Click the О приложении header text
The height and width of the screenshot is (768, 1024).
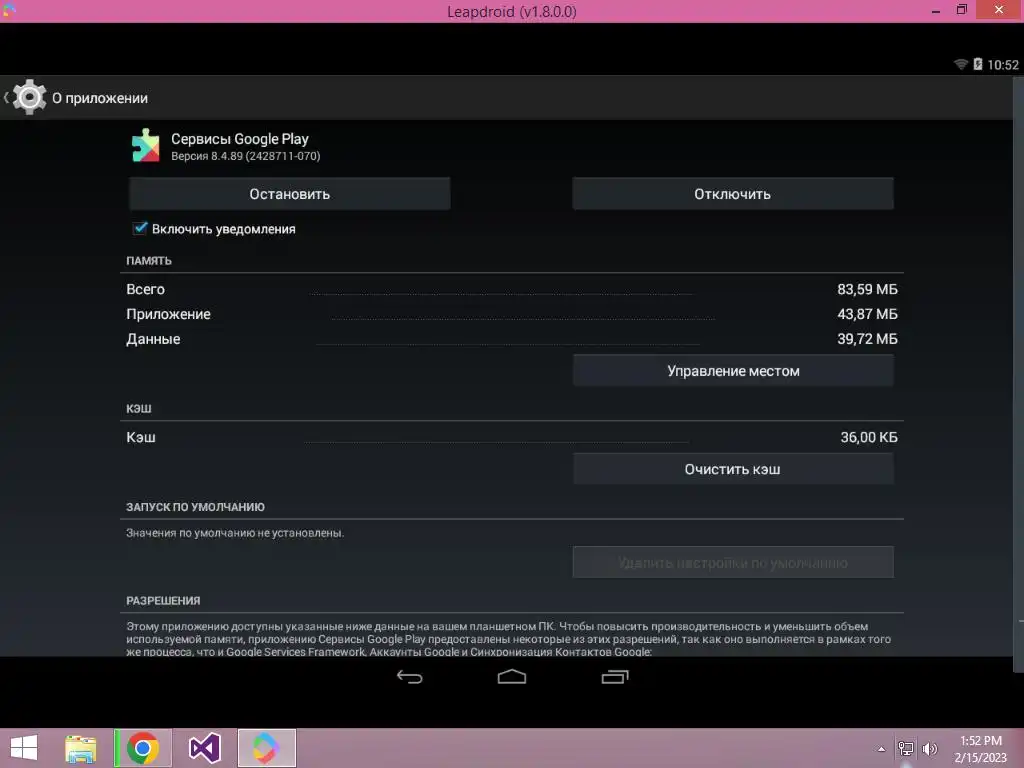[x=100, y=98]
